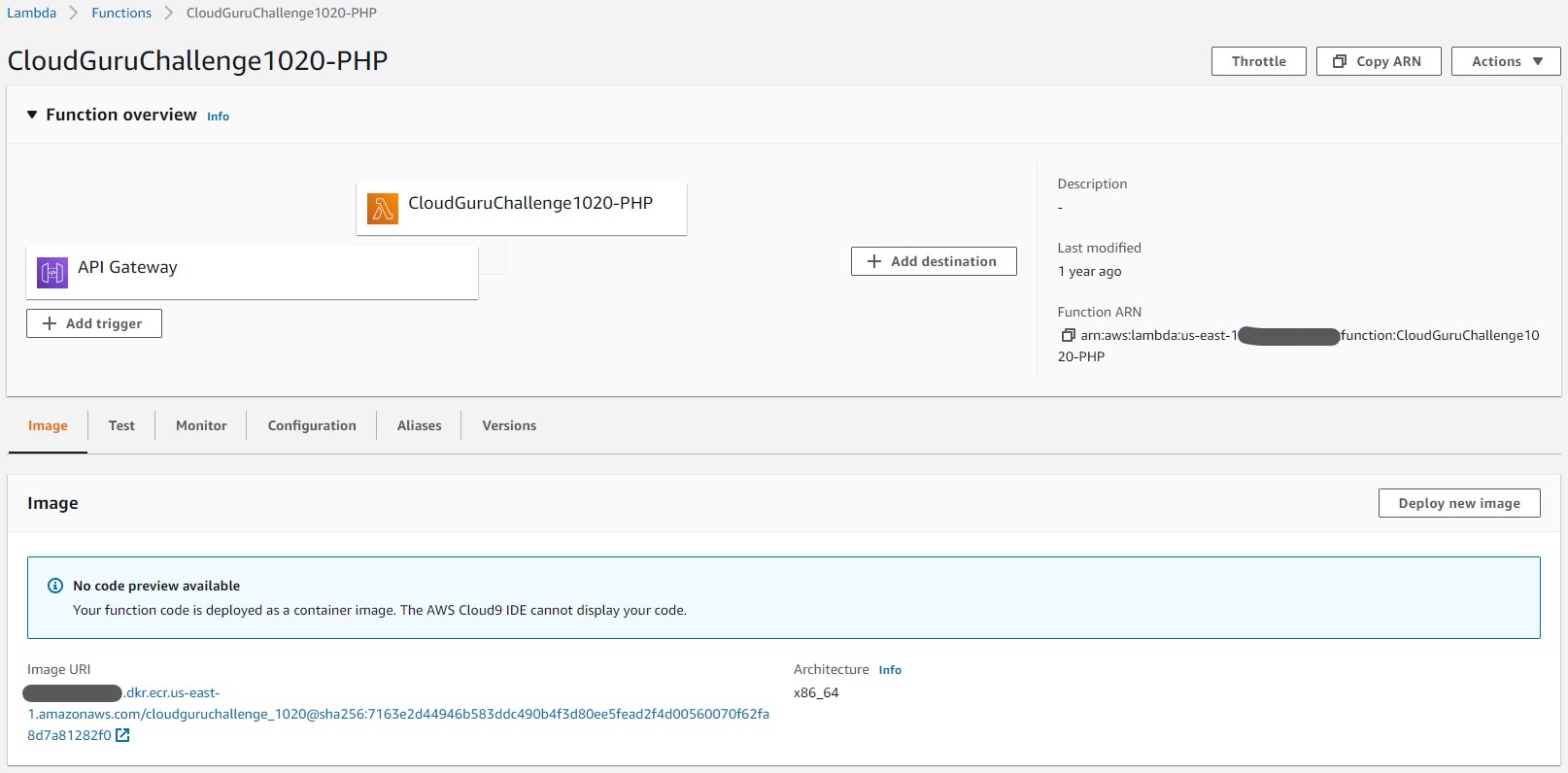This screenshot has height=773, width=1568.
Task: Click the 'Description' label
Action: coord(1092,184)
